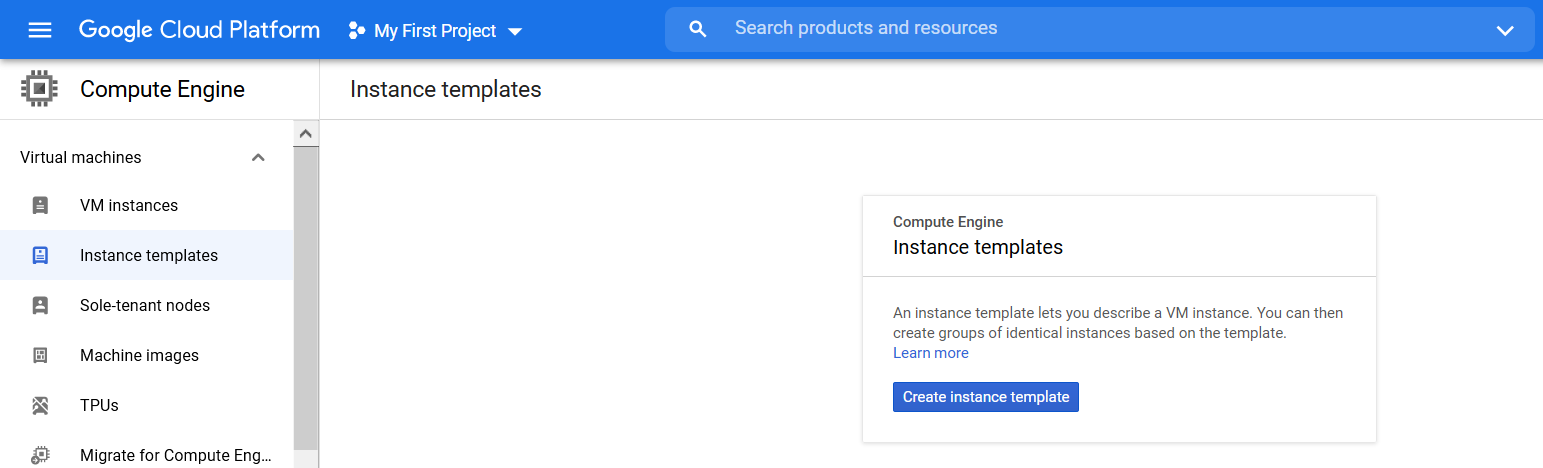Open the Compute Engine header title
This screenshot has height=468, width=1543.
pyautogui.click(x=162, y=89)
